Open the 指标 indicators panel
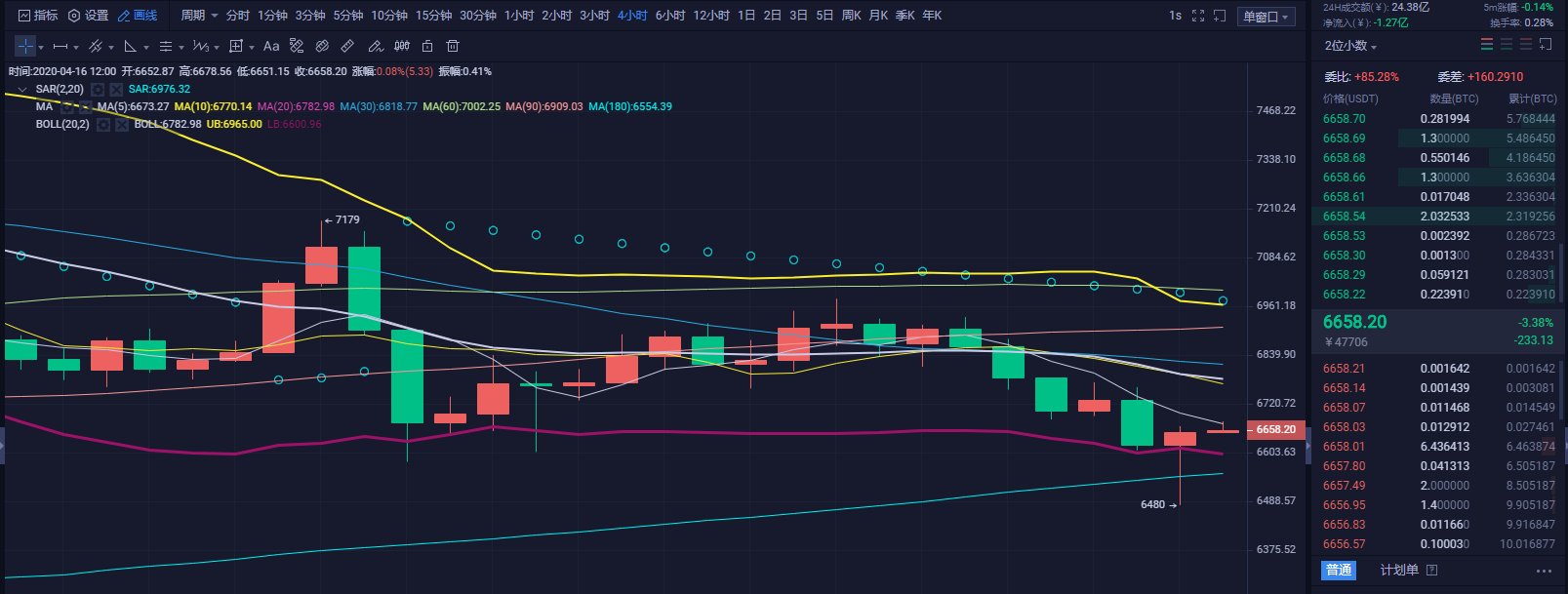1568x594 pixels. point(38,16)
